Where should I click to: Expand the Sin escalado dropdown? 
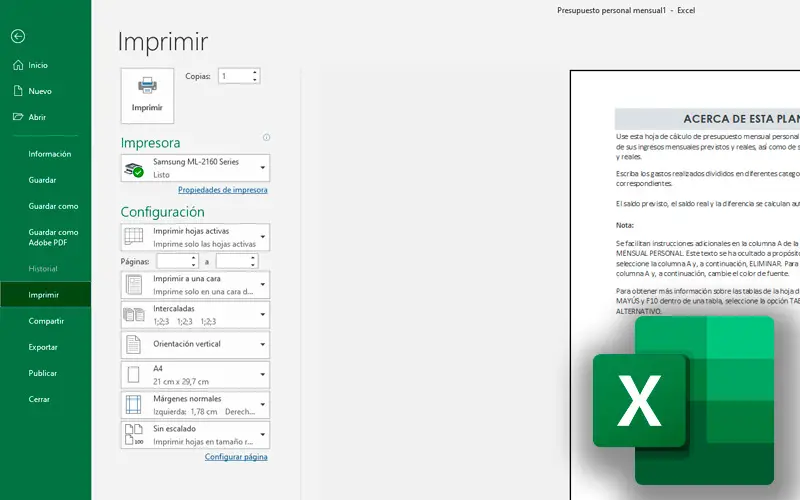coord(195,435)
